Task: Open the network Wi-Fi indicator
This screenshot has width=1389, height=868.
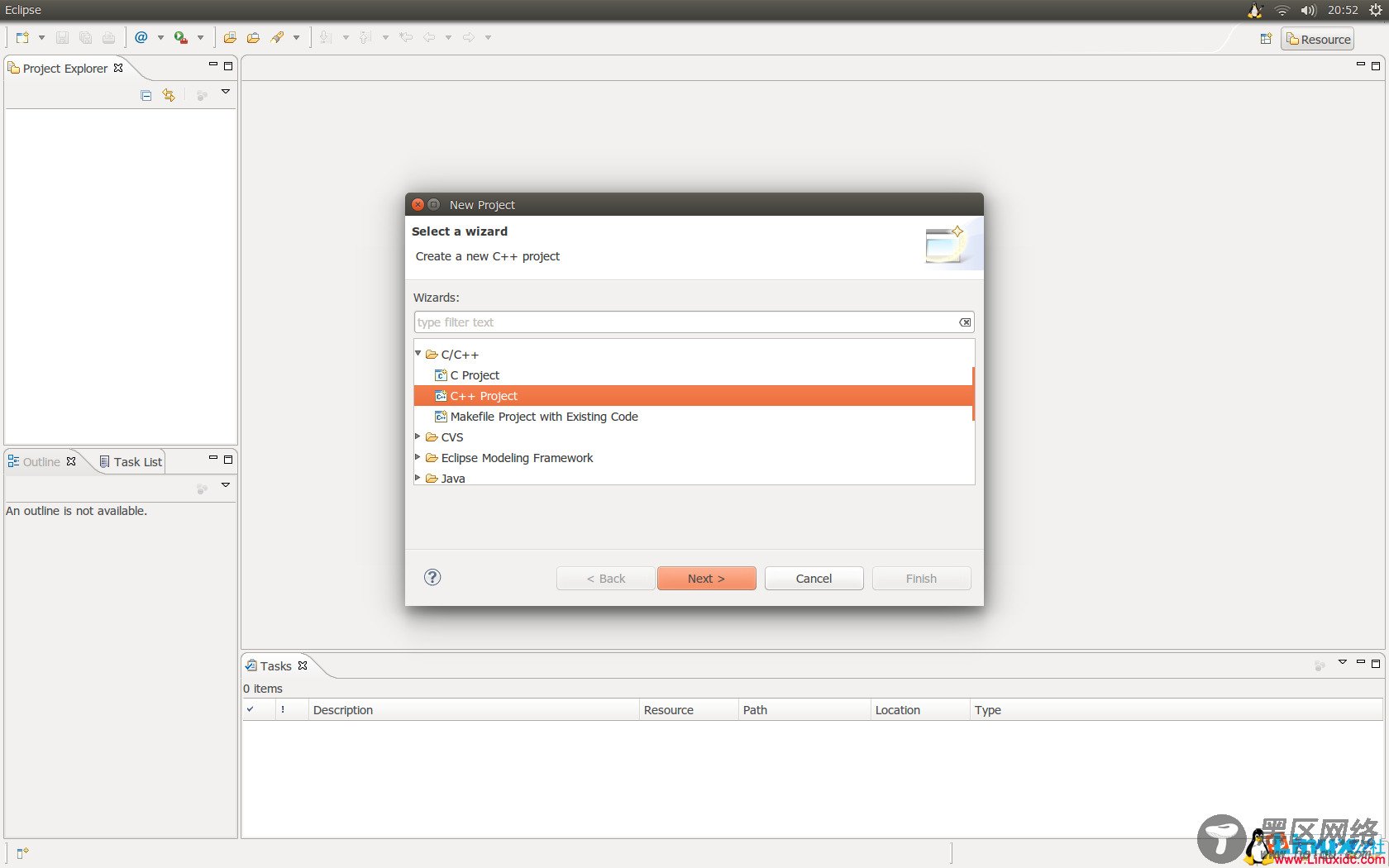Action: pyautogui.click(x=1282, y=10)
